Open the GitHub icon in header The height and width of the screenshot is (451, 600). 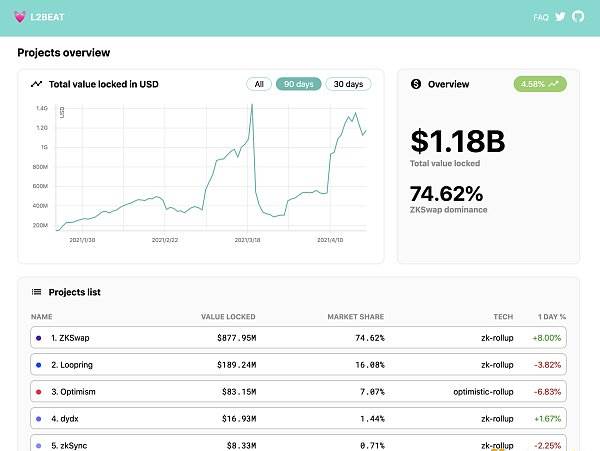[578, 16]
